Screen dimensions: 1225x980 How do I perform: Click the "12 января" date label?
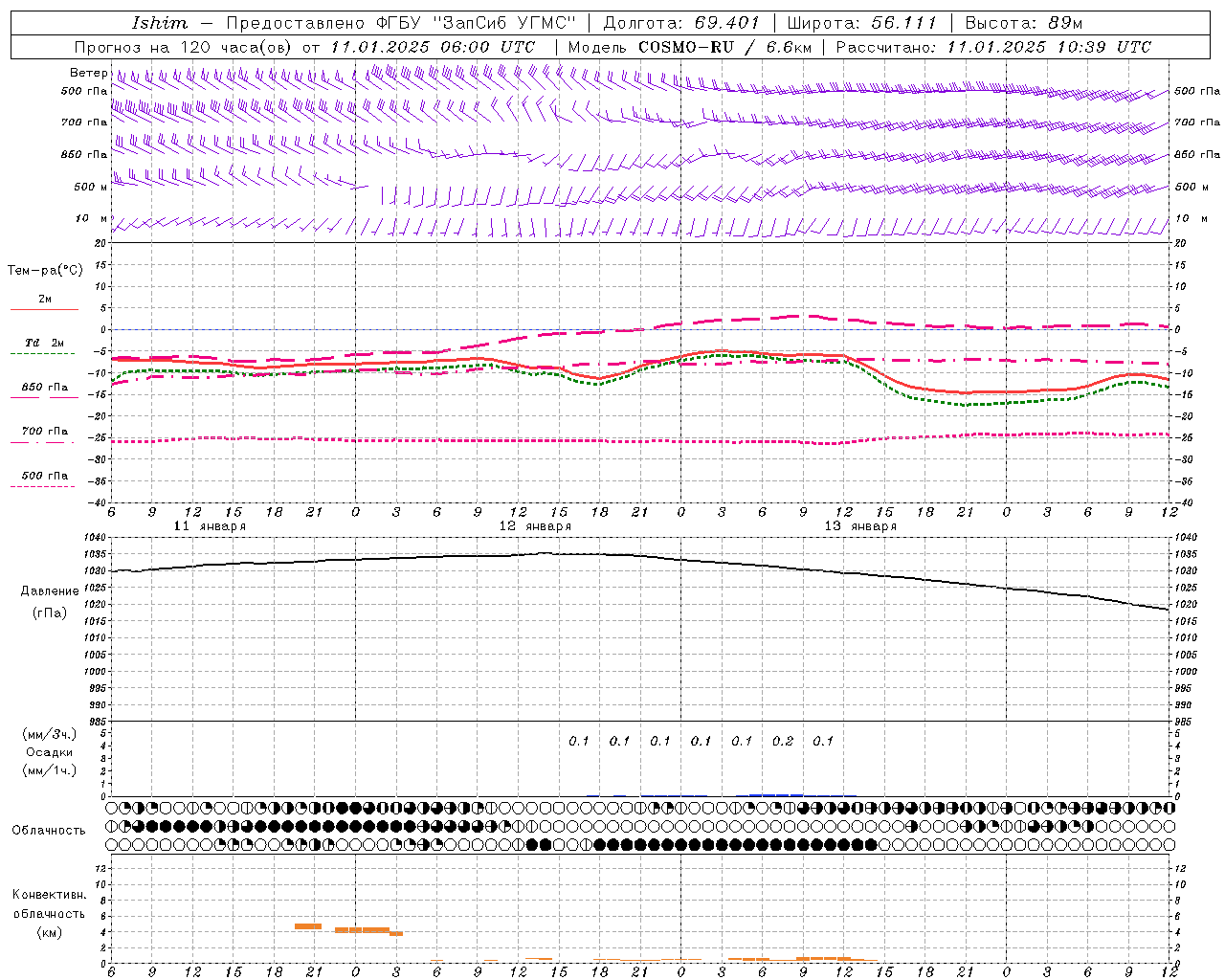[535, 526]
